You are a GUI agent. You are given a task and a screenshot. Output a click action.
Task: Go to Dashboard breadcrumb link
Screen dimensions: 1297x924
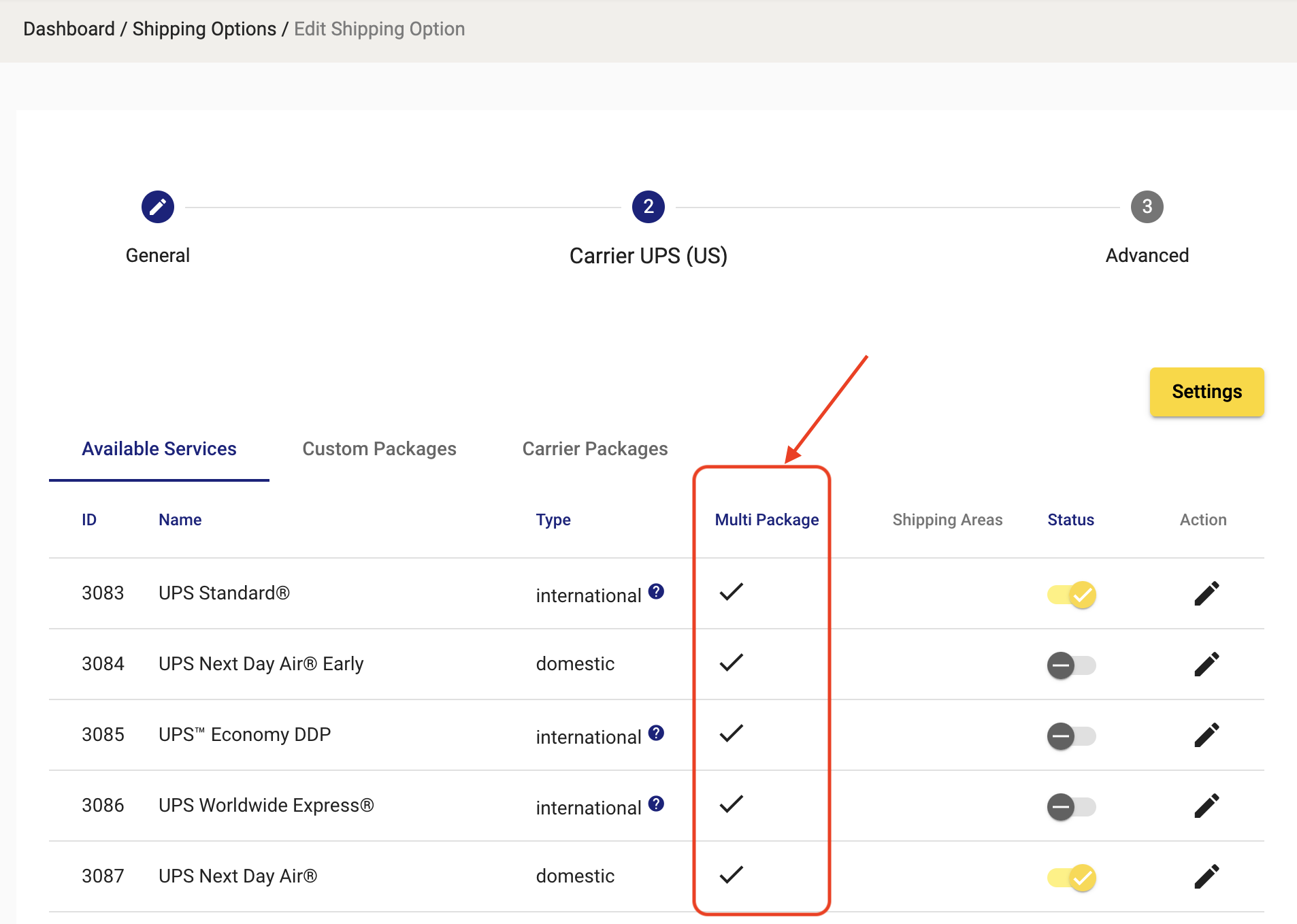coord(69,29)
